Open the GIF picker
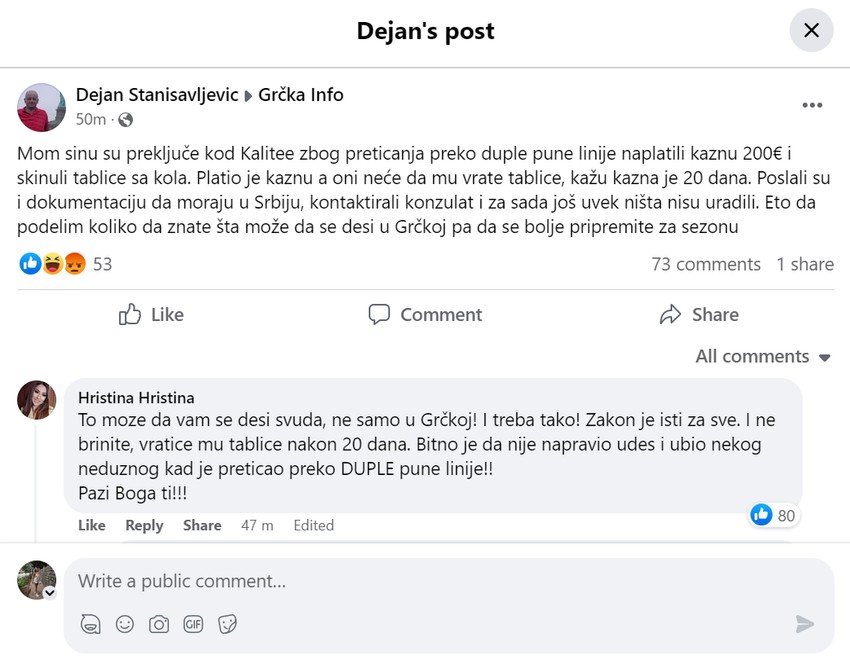Image resolution: width=850 pixels, height=664 pixels. click(193, 623)
